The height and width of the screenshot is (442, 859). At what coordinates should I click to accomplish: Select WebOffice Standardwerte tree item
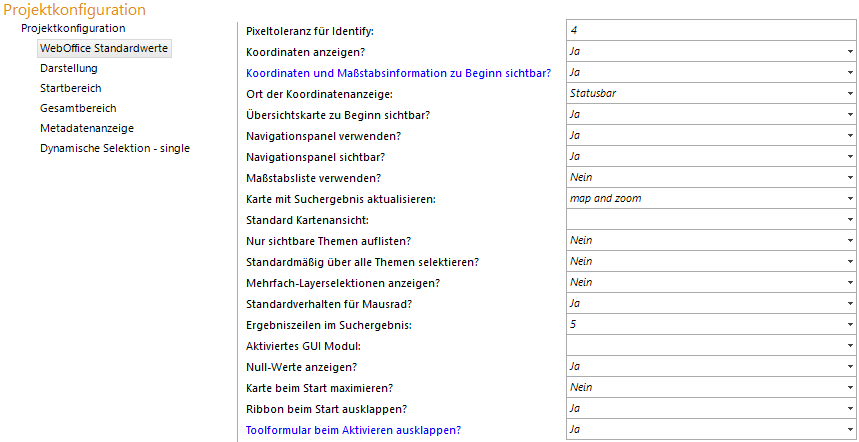click(104, 48)
